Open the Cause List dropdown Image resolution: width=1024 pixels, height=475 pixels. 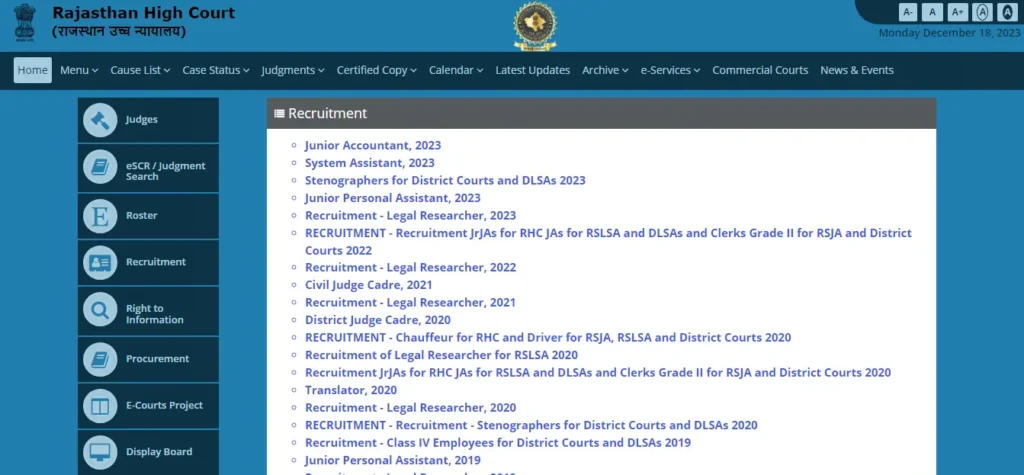(140, 70)
